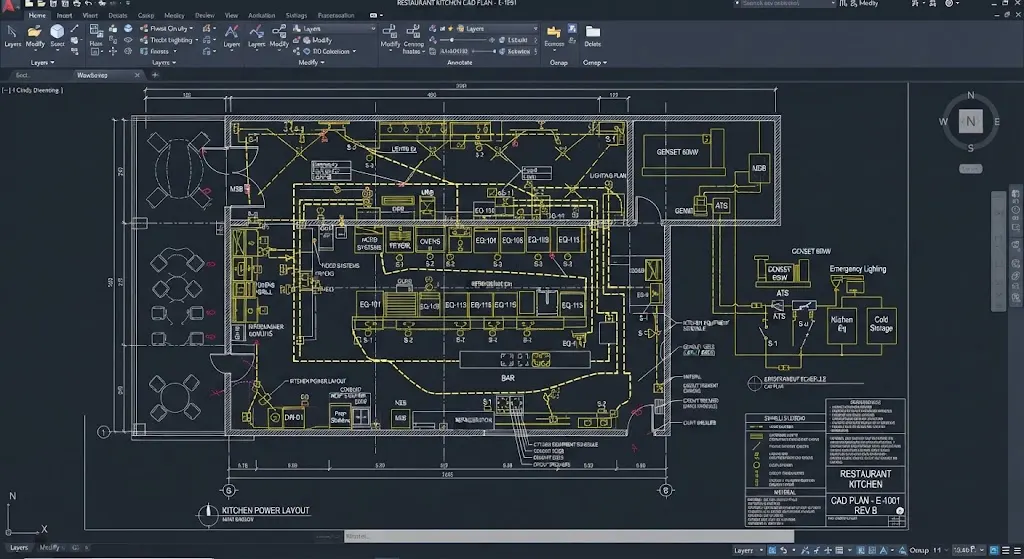This screenshot has width=1024, height=559.
Task: Expand the Oenap panel title arrow
Action: [x=605, y=63]
